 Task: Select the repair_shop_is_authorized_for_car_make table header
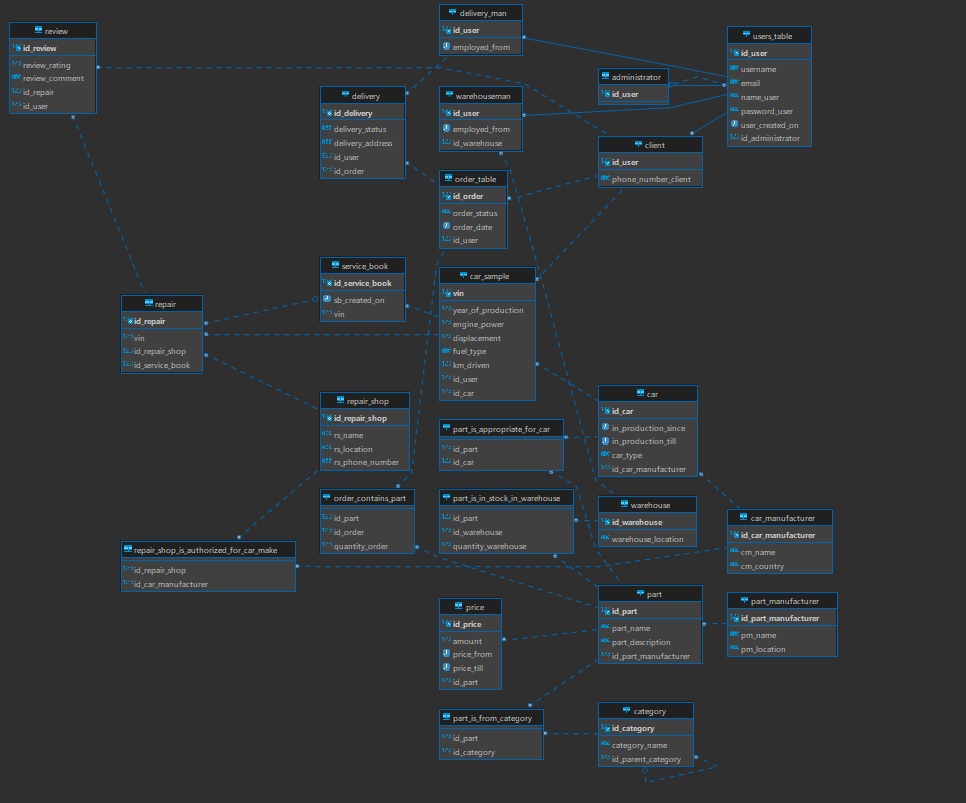(x=208, y=549)
